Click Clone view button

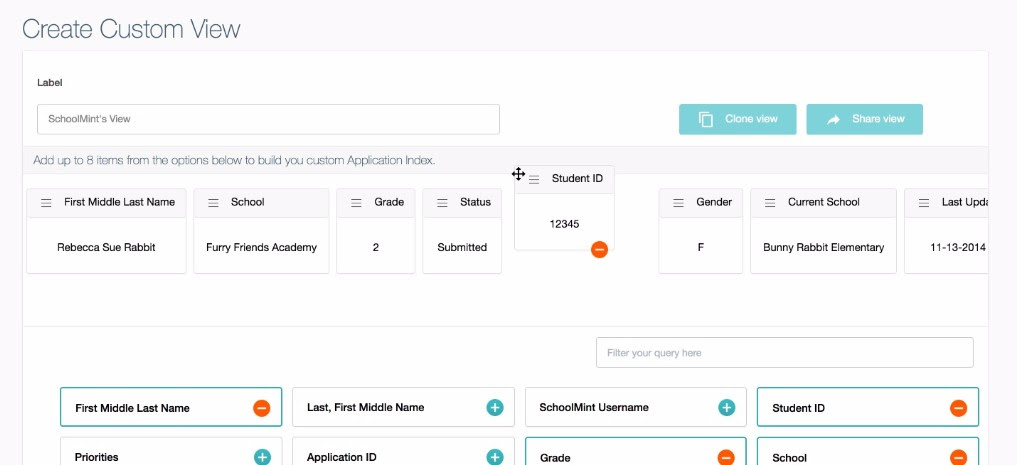coord(737,119)
